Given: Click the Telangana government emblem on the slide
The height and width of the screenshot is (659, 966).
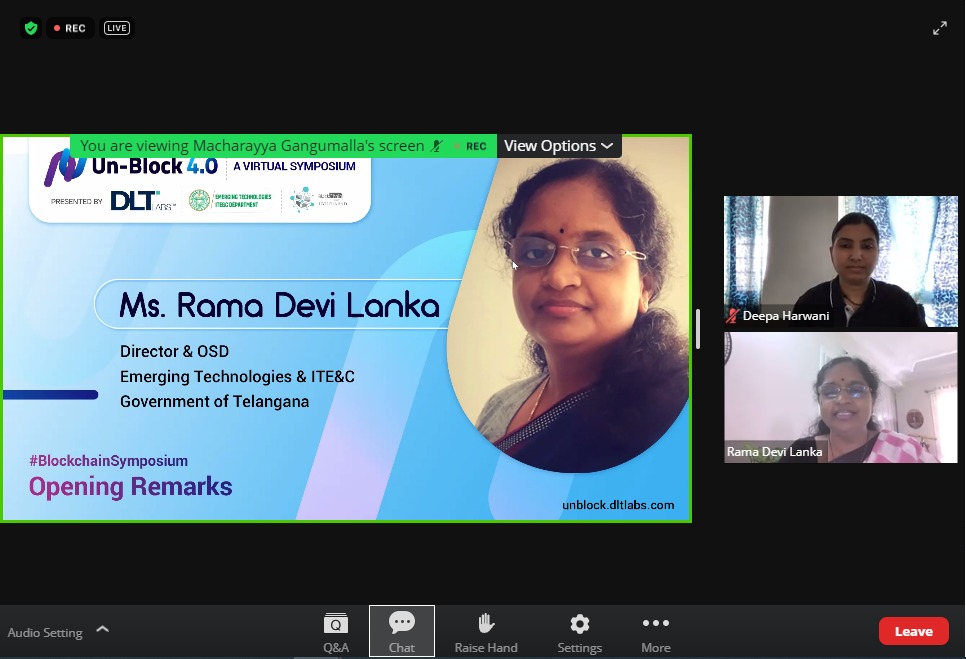Looking at the screenshot, I should coord(199,200).
